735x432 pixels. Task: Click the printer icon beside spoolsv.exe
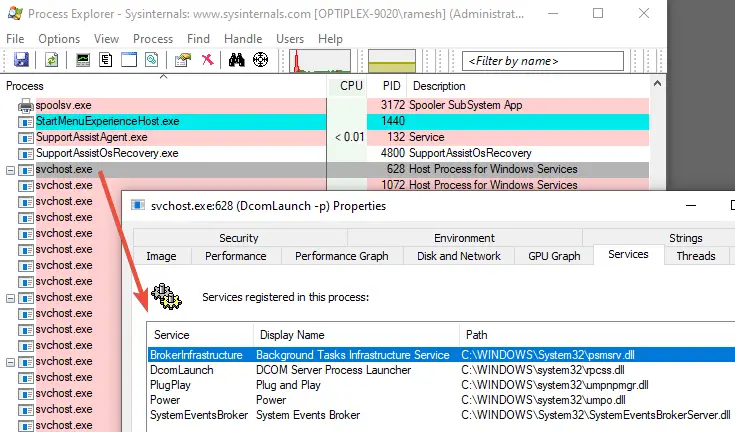(x=26, y=105)
